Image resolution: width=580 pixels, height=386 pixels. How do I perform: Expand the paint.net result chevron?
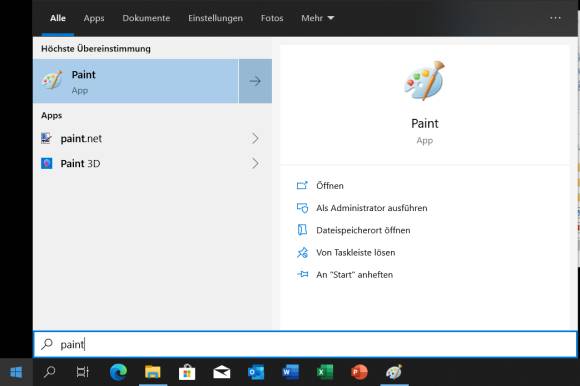pos(255,138)
